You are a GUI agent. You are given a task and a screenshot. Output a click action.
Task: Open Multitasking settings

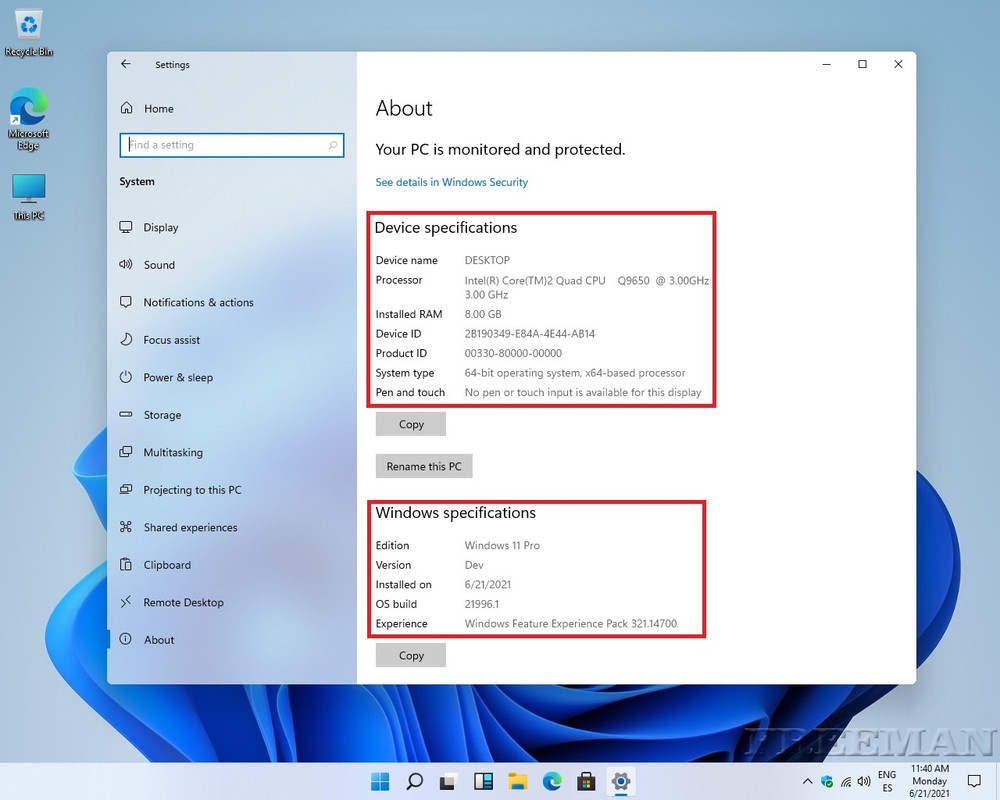pos(173,452)
